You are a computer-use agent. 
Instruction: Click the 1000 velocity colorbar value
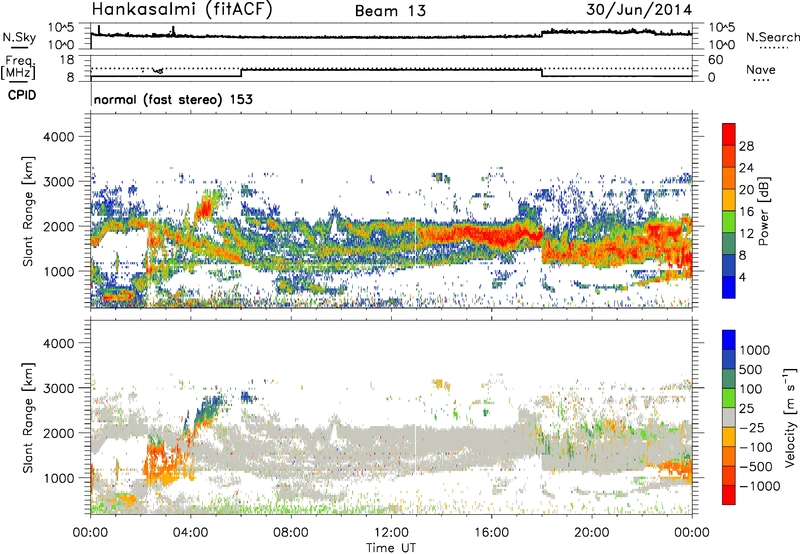(x=755, y=350)
